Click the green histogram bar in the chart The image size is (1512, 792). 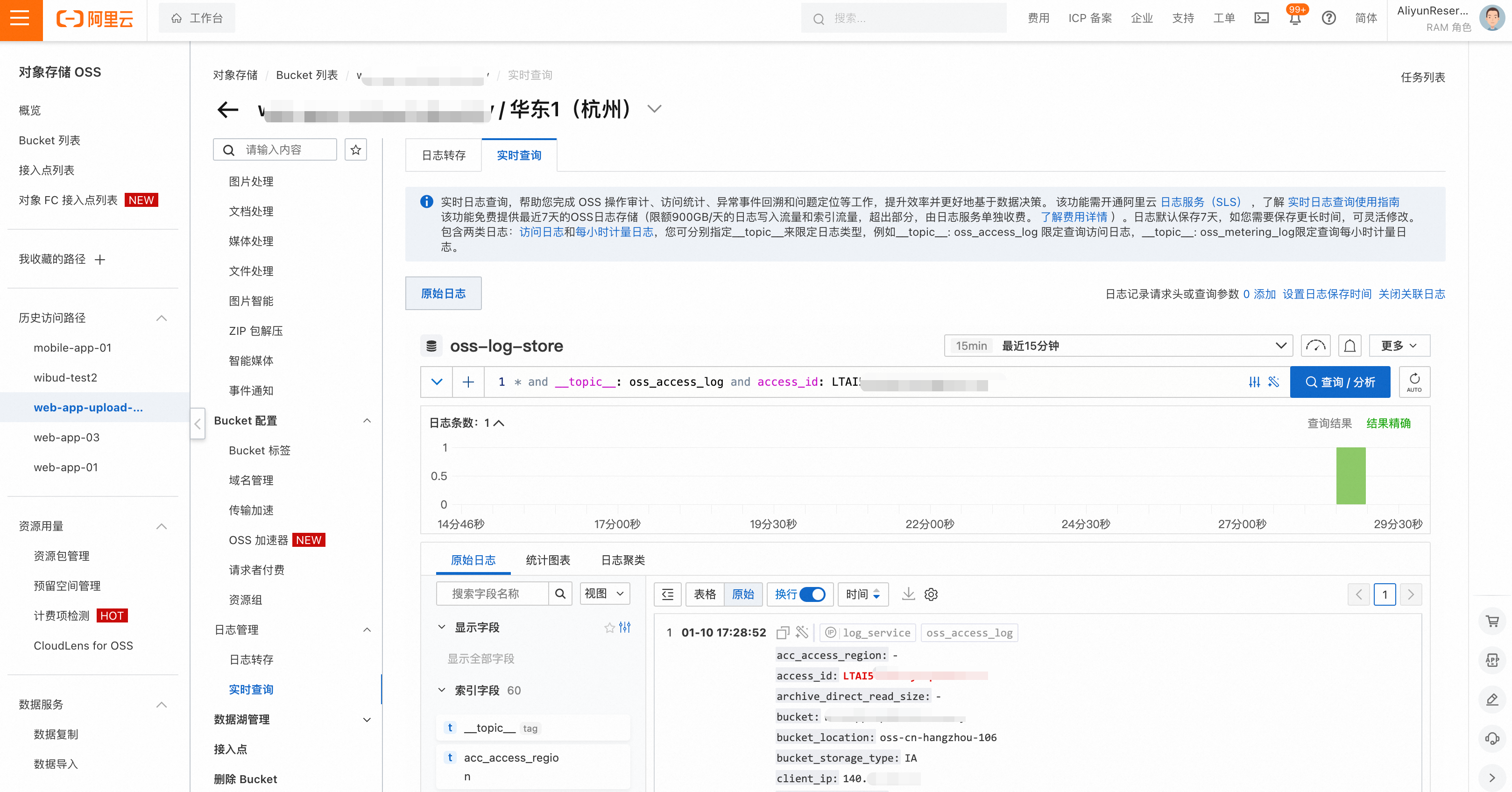tap(1350, 476)
